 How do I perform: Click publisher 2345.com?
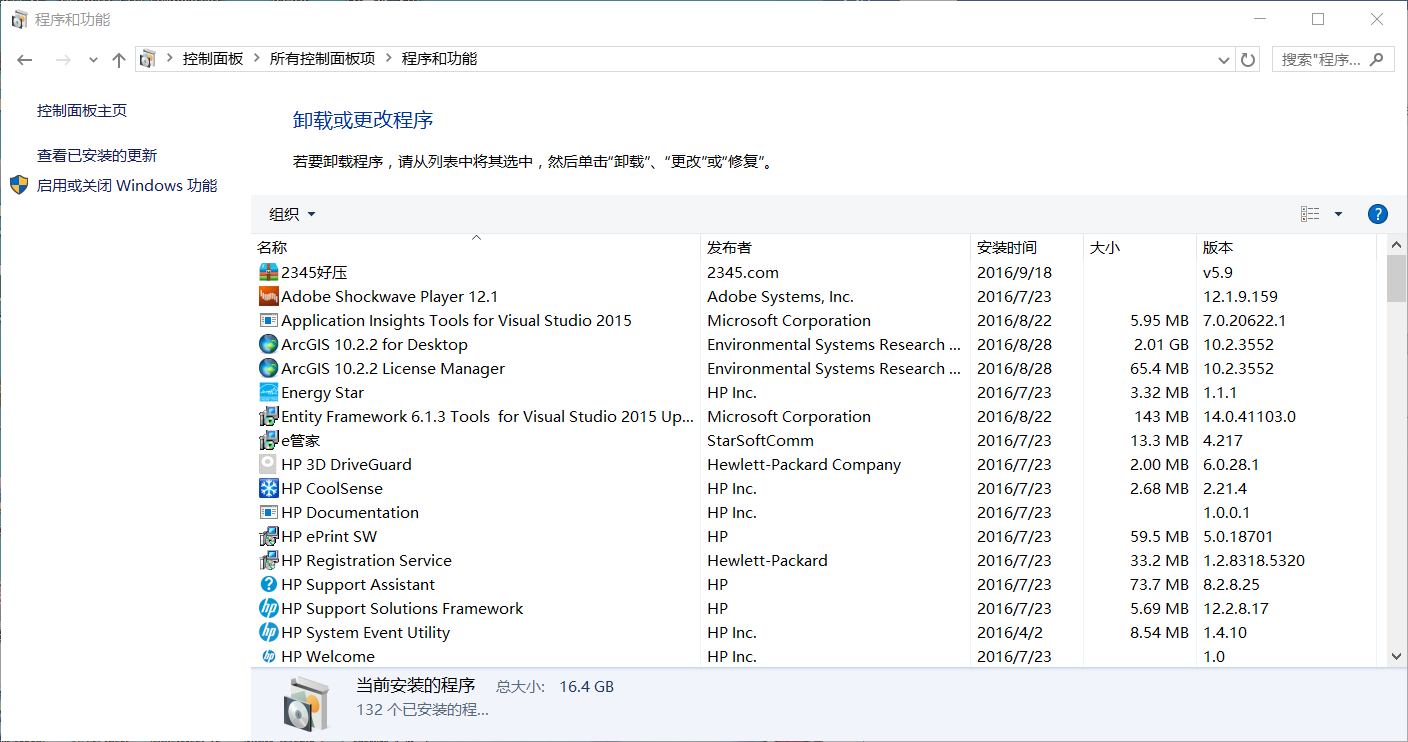click(743, 272)
